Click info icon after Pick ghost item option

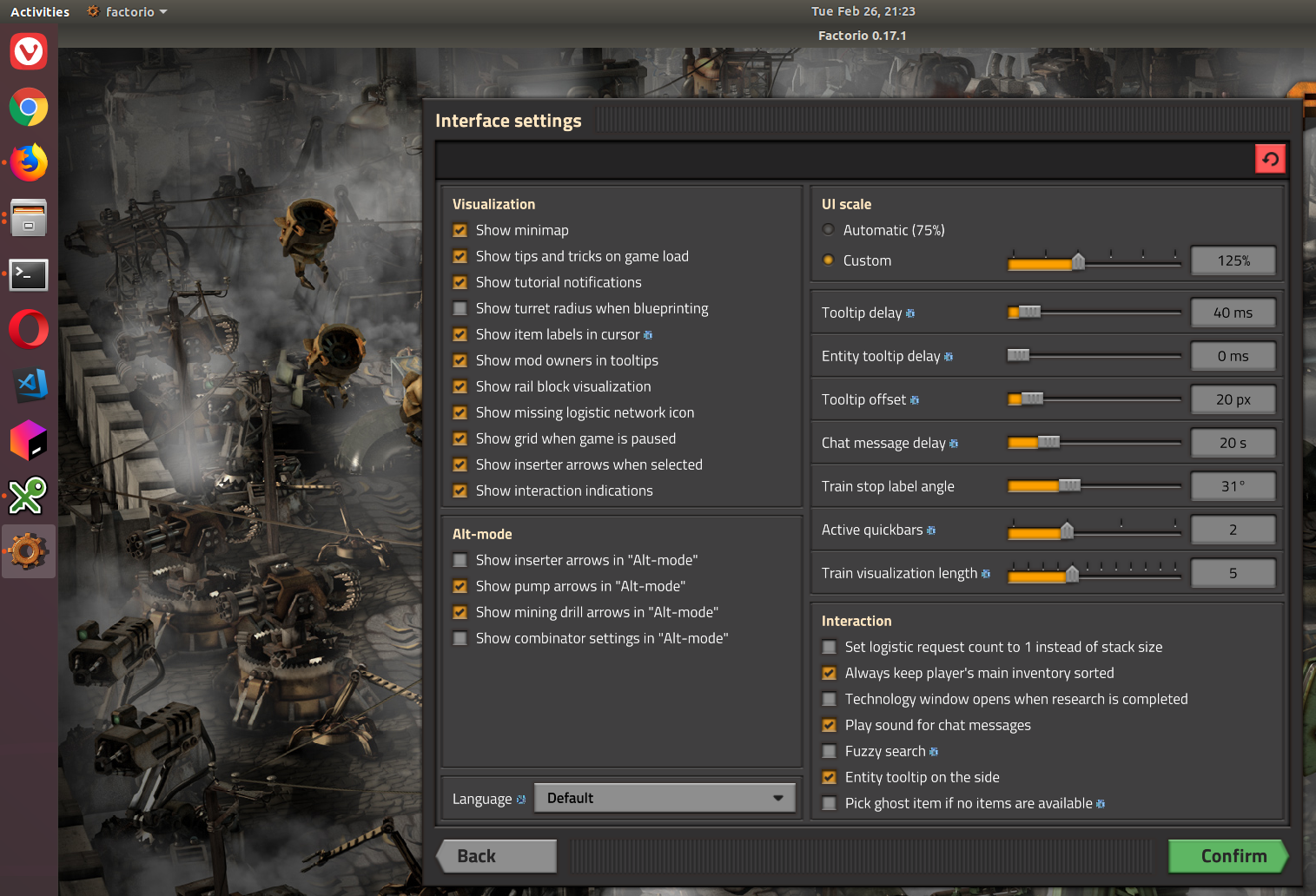1101,804
